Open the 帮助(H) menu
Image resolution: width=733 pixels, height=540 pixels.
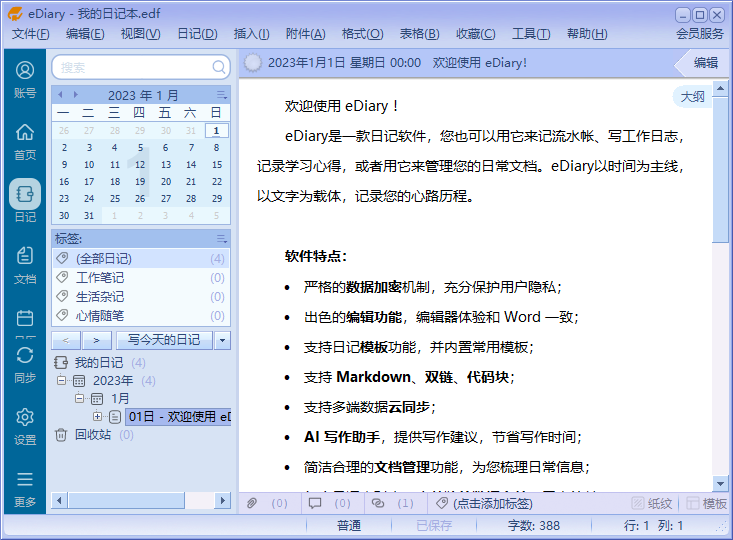587,34
